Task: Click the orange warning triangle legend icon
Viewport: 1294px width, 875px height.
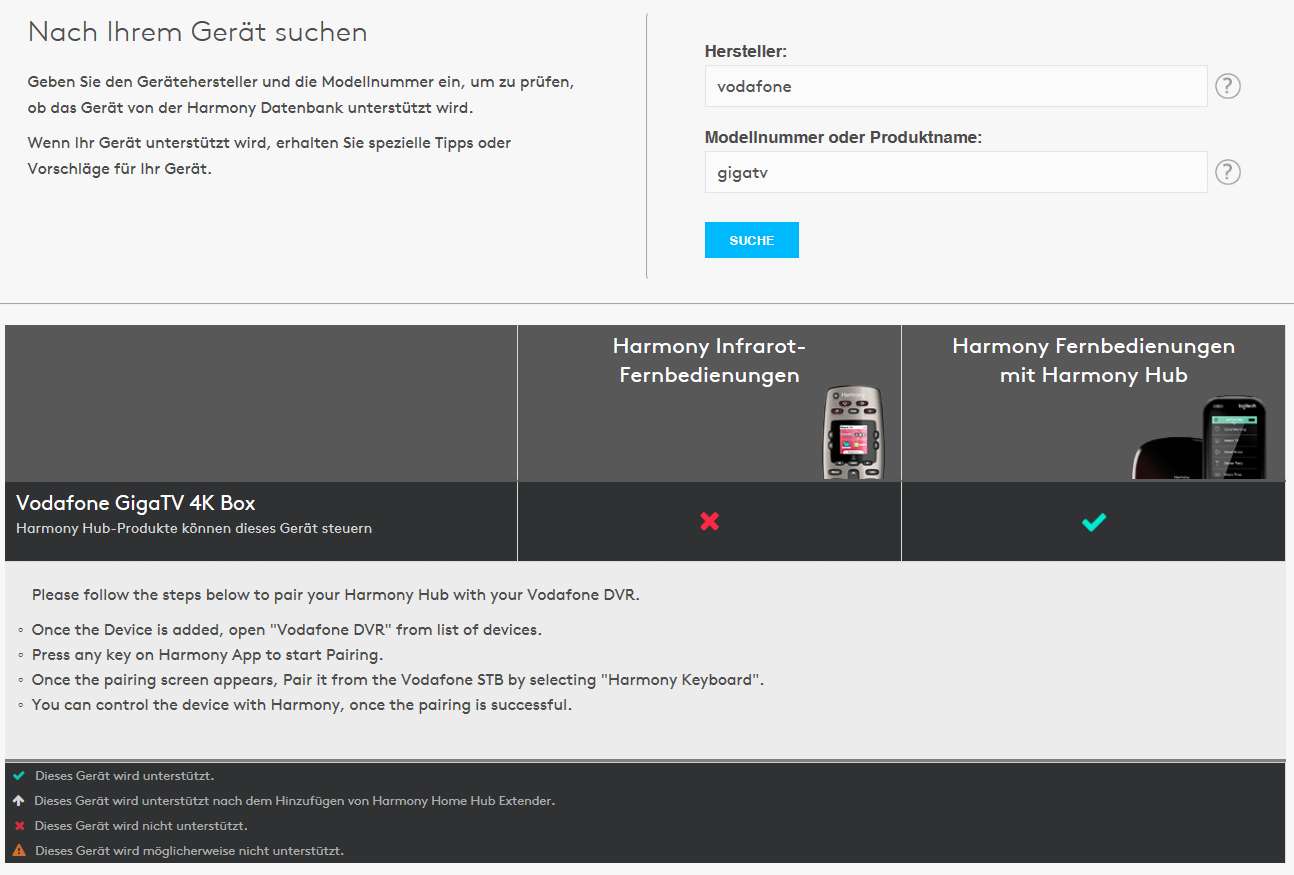Action: pyautogui.click(x=19, y=851)
